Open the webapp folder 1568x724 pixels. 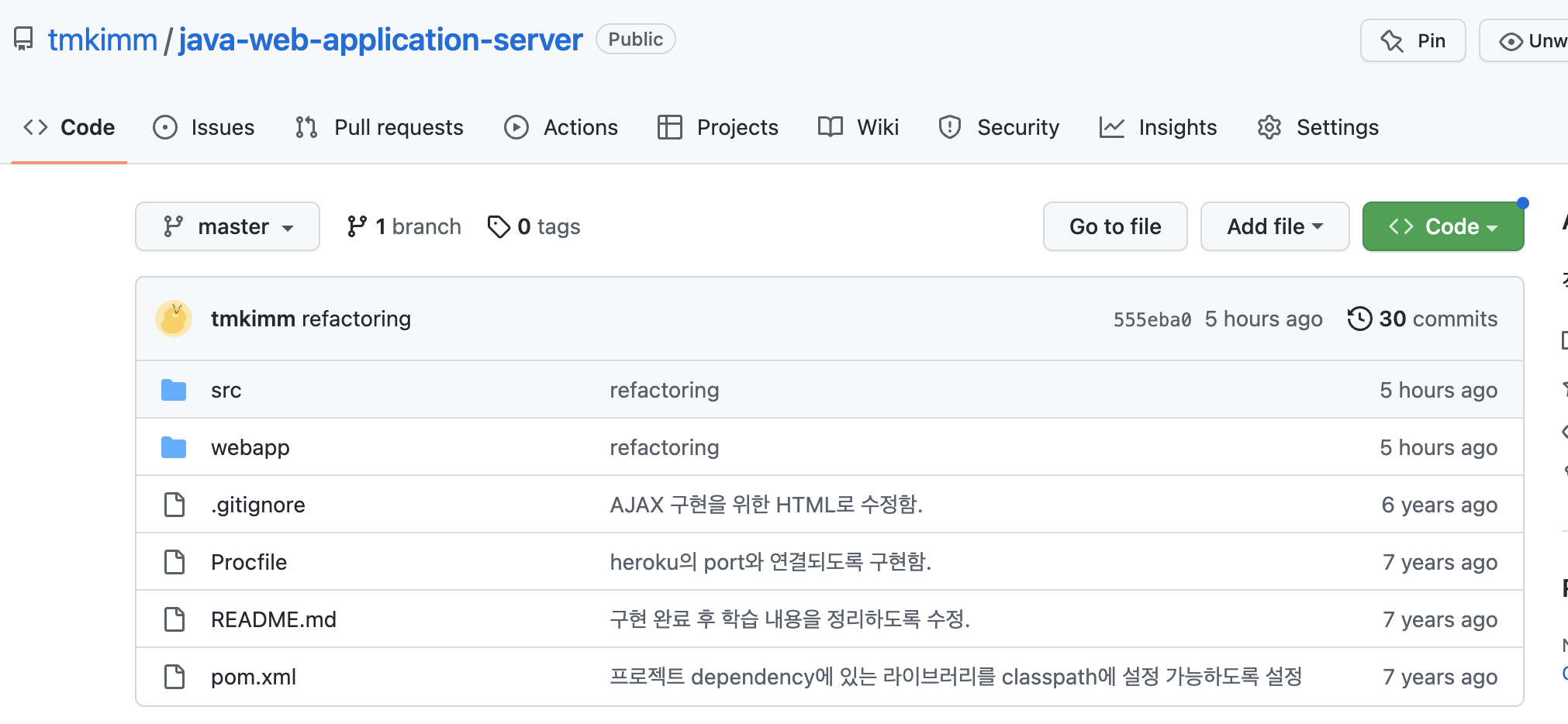(250, 447)
